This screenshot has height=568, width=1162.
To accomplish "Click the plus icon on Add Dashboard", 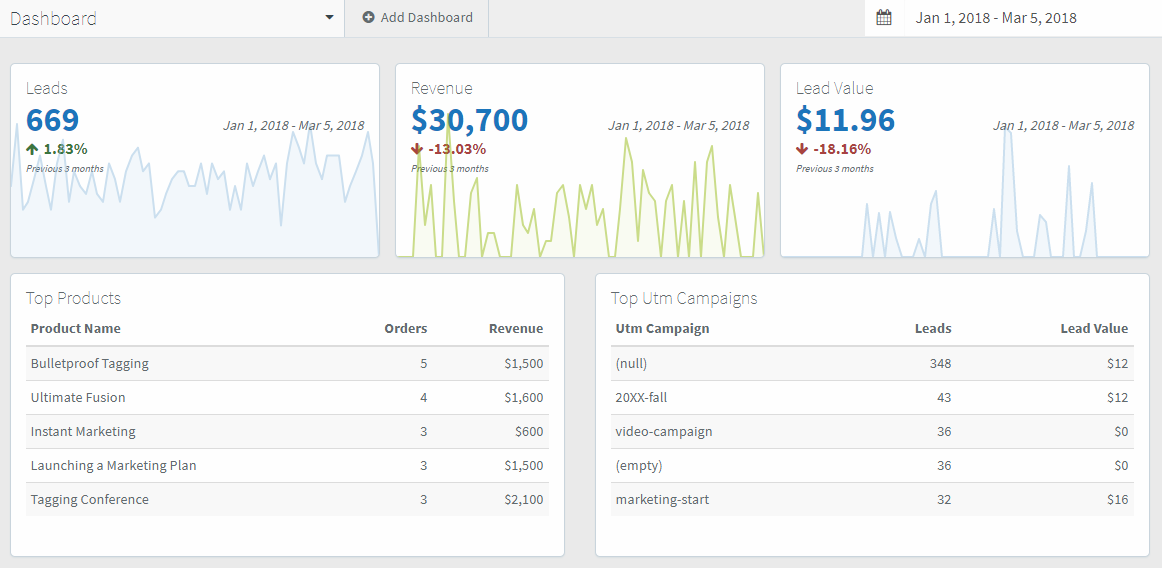I will 368,18.
